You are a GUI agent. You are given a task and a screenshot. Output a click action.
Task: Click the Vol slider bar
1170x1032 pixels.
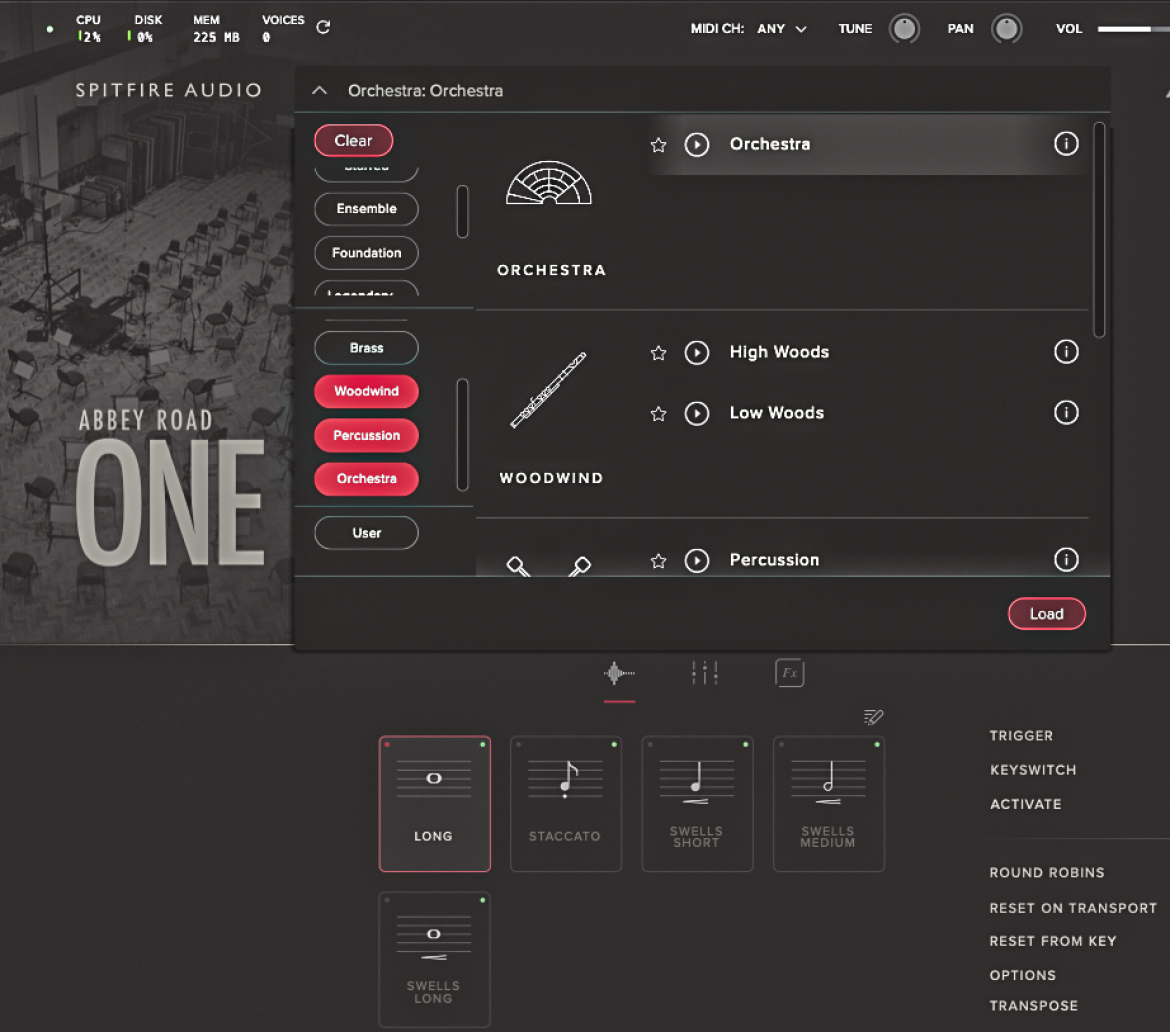pyautogui.click(x=1133, y=29)
